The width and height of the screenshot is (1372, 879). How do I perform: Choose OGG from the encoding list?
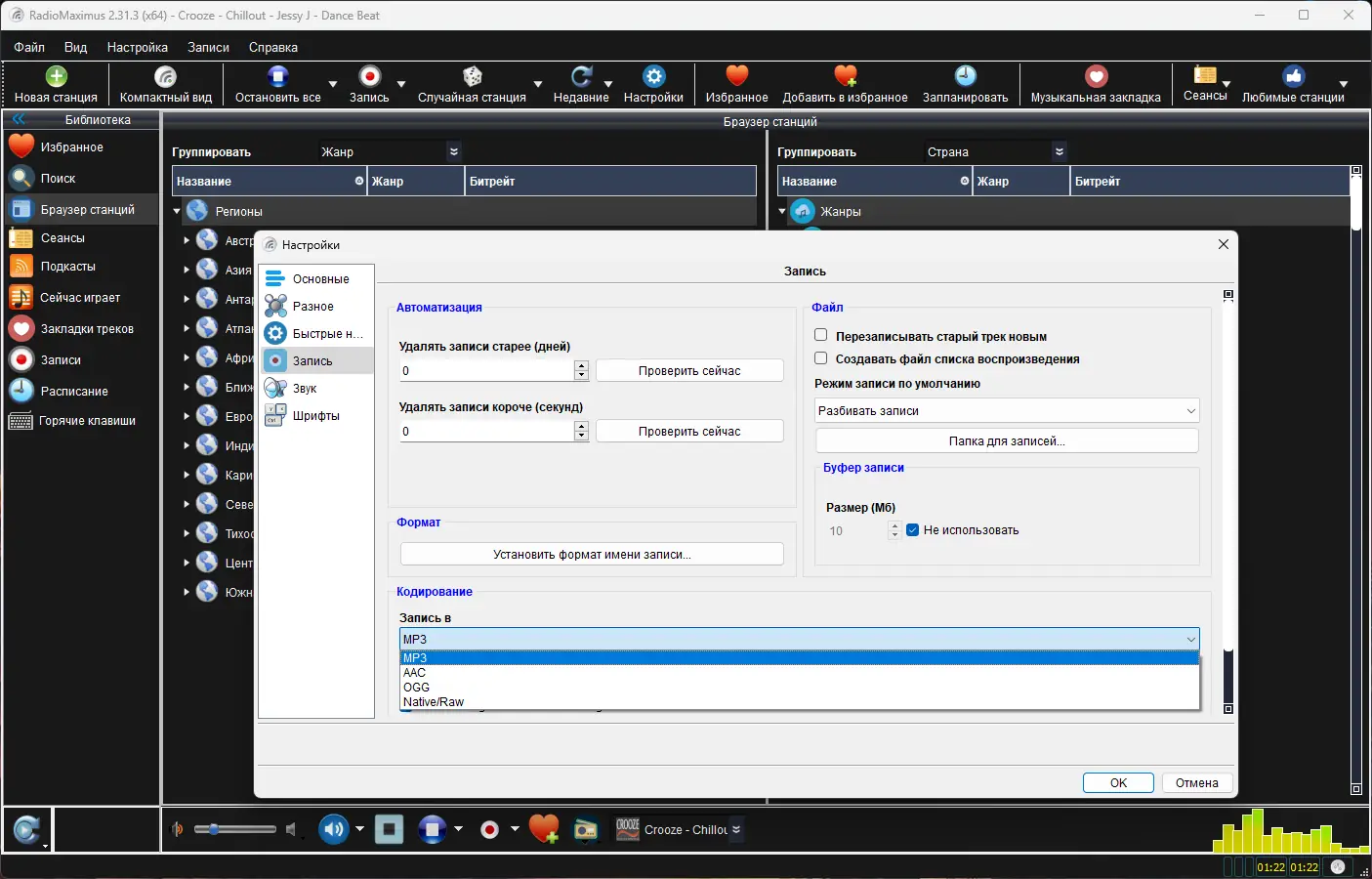coord(800,688)
